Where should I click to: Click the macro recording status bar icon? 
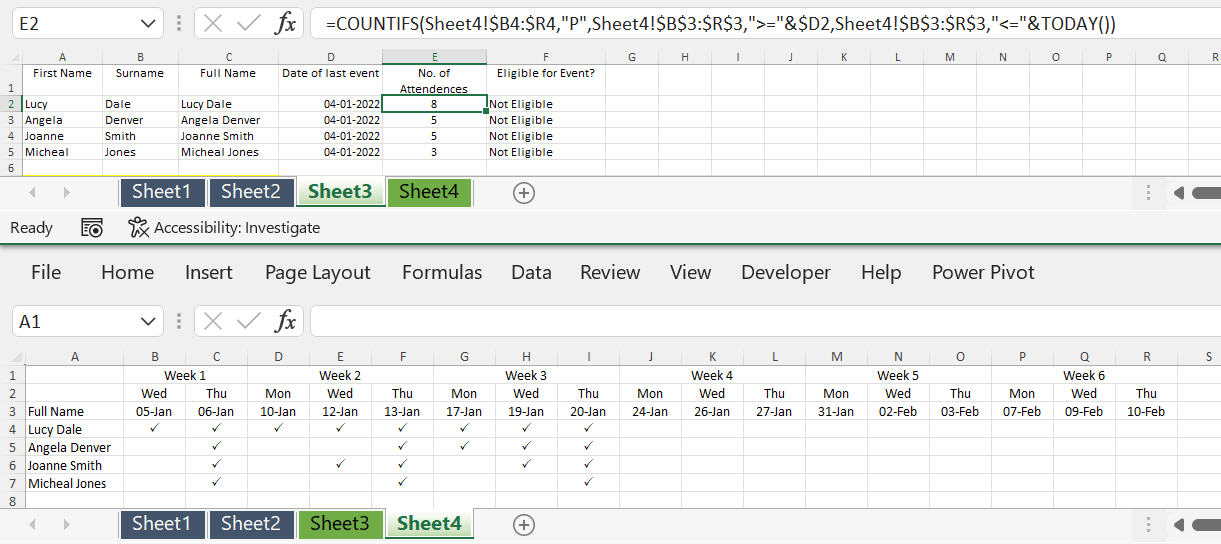92,228
